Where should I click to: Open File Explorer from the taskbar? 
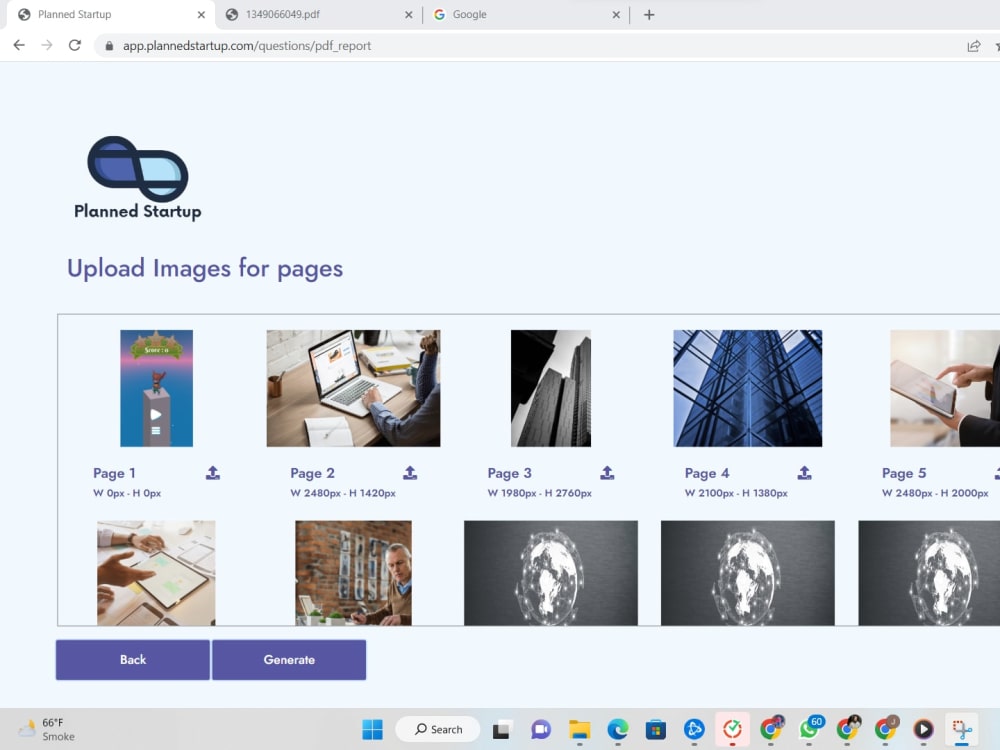[579, 729]
